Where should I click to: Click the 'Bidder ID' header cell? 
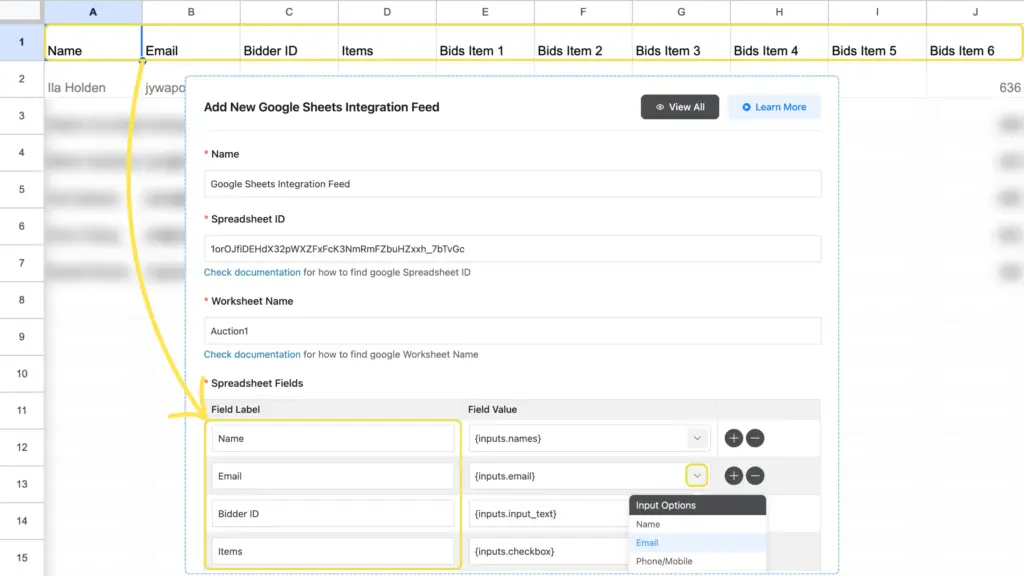tap(289, 43)
